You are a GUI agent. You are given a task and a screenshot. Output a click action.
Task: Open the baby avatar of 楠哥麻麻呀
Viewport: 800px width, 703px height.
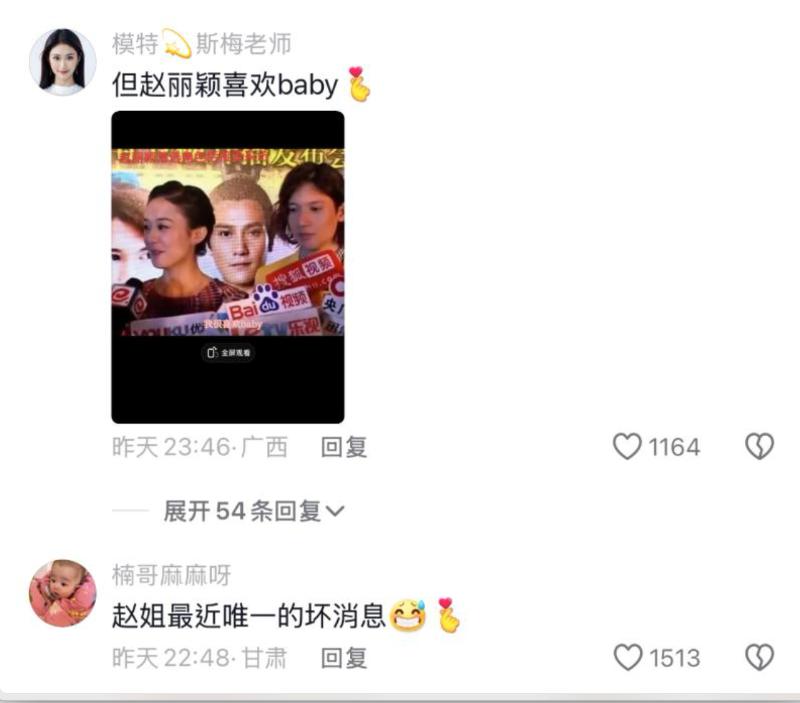coord(63,593)
